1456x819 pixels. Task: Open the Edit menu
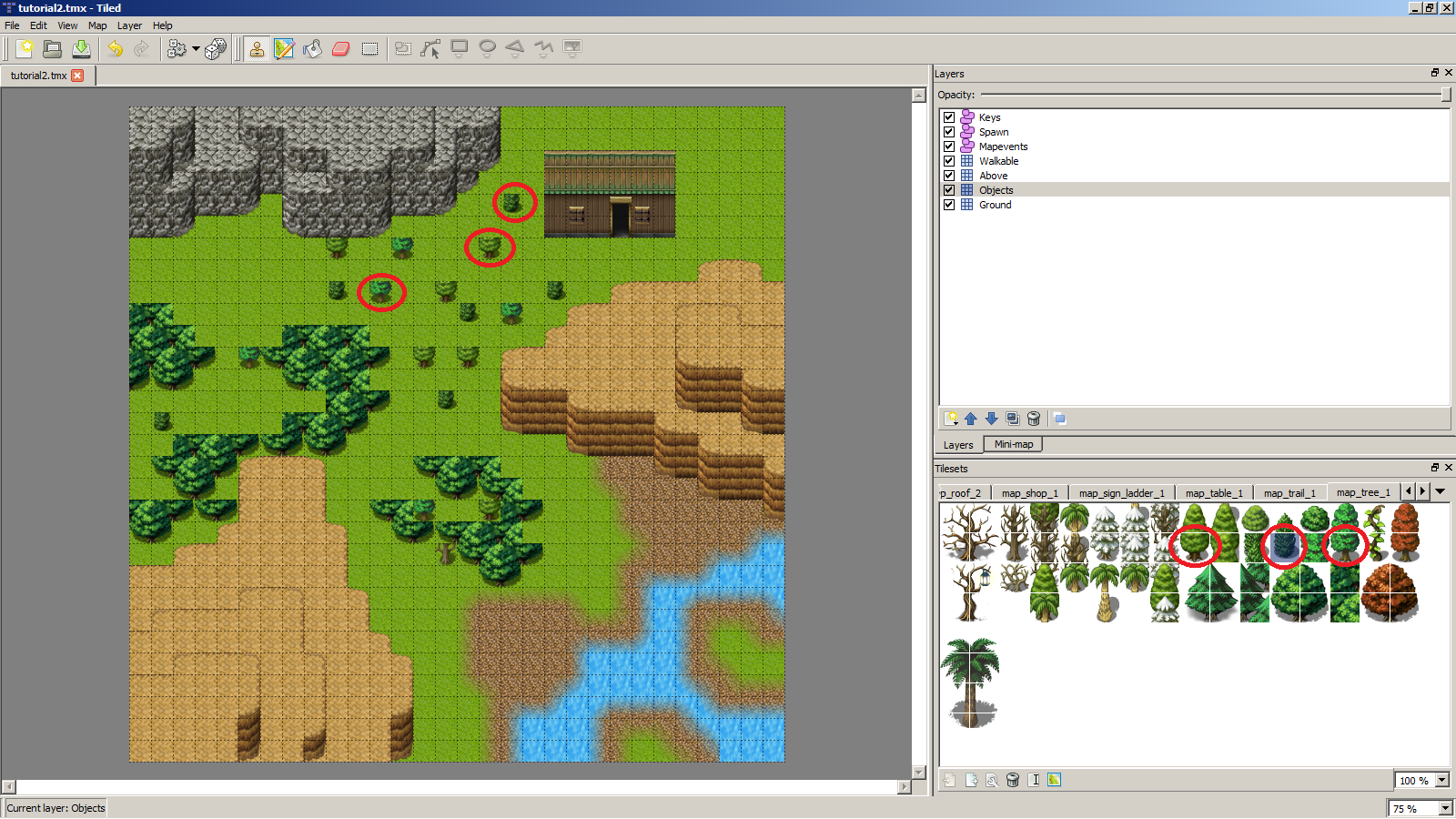point(38,25)
